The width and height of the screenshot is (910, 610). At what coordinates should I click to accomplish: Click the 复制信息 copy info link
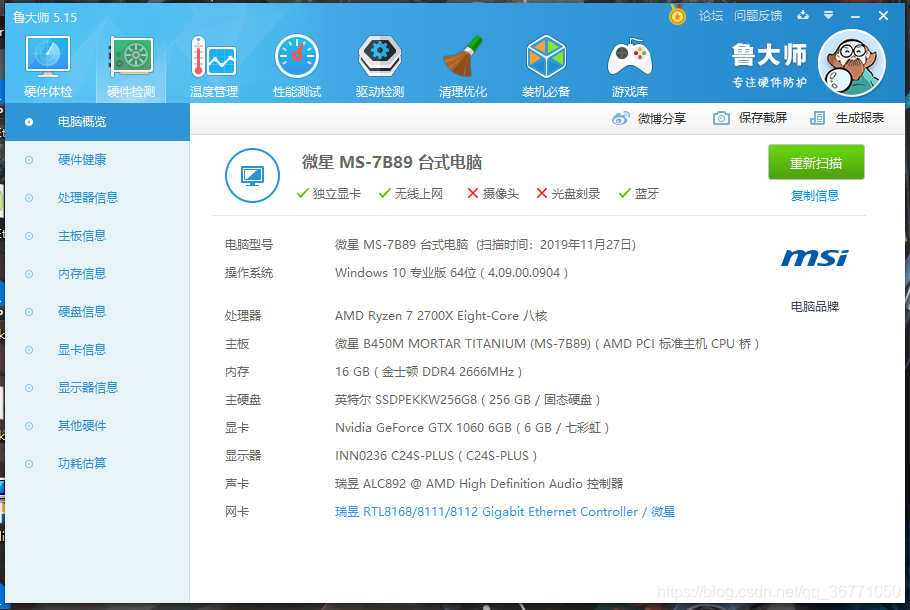[815, 196]
